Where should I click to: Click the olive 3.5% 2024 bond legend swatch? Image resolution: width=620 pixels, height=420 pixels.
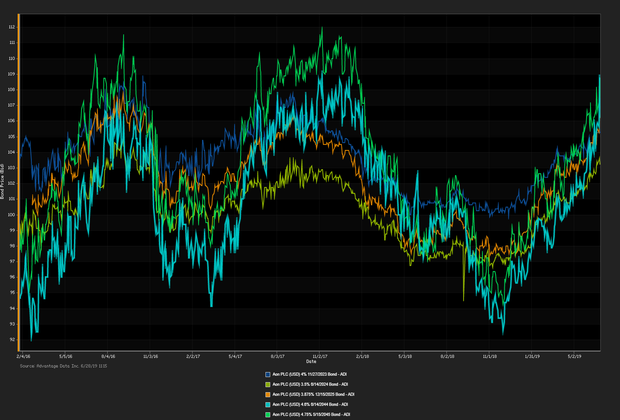click(x=268, y=384)
